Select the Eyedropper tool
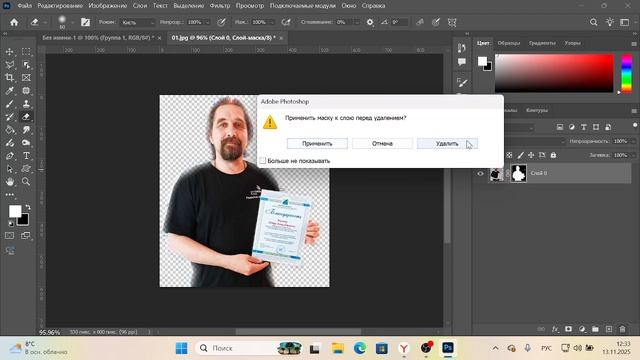640x360 pixels. coord(9,91)
